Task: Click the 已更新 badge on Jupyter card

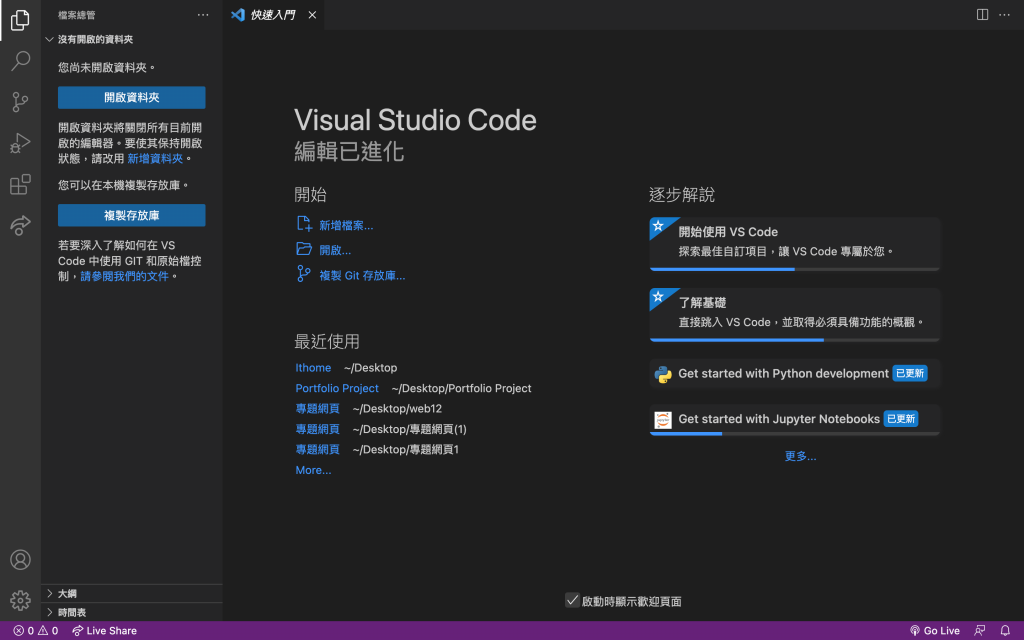Action: pyautogui.click(x=901, y=419)
